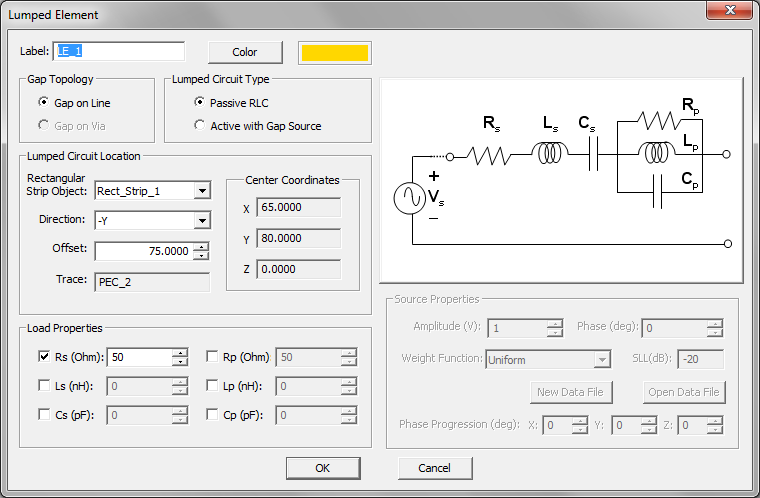Increase Phase (deg) with the up spinner
This screenshot has height=498, width=760.
click(x=714, y=324)
